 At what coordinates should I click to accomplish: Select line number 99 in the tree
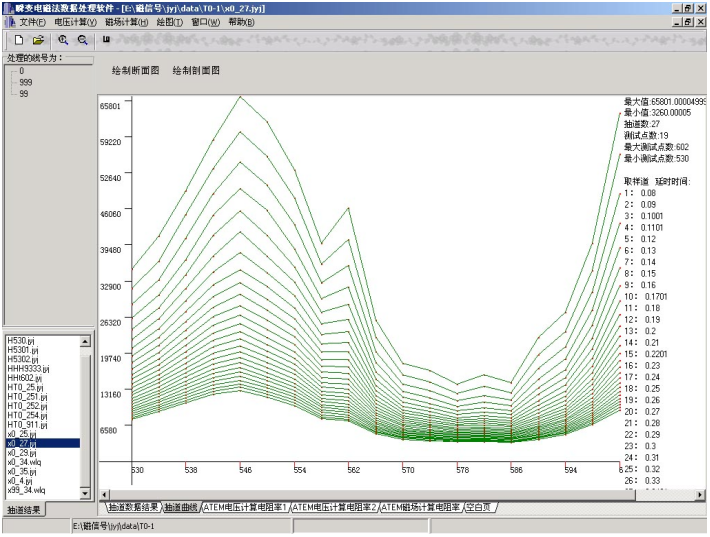[23, 94]
